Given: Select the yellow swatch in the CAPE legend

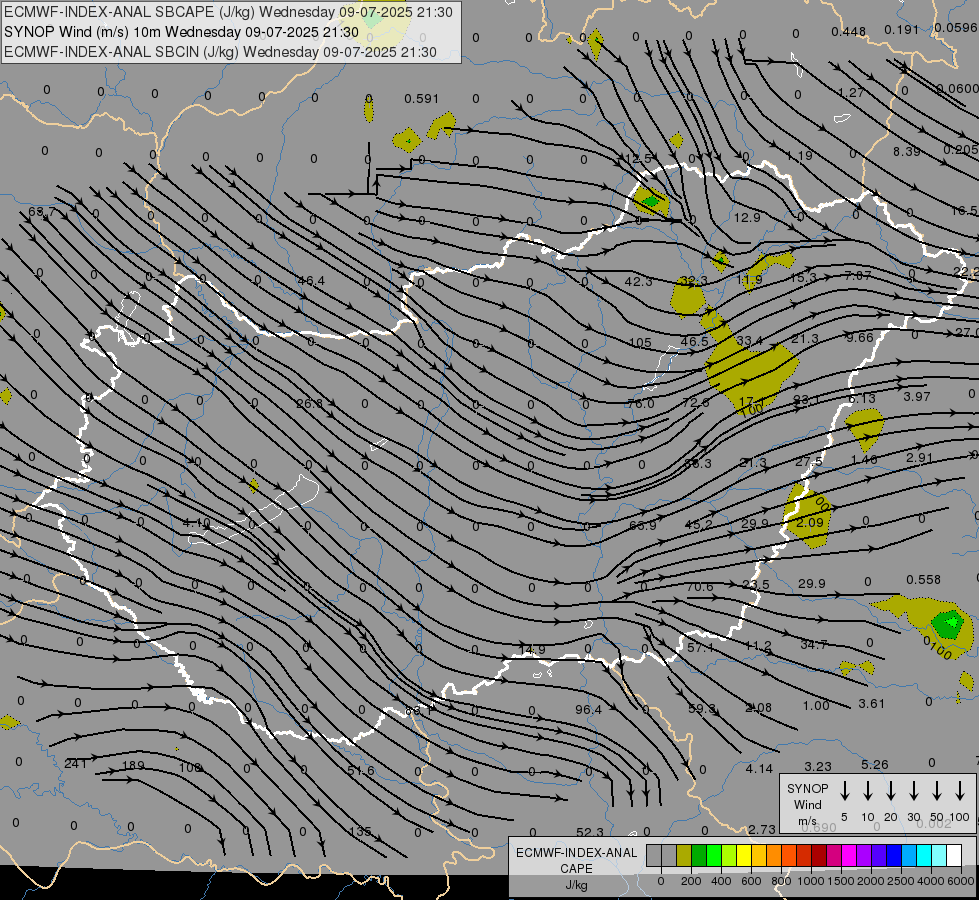Looking at the screenshot, I should (744, 856).
